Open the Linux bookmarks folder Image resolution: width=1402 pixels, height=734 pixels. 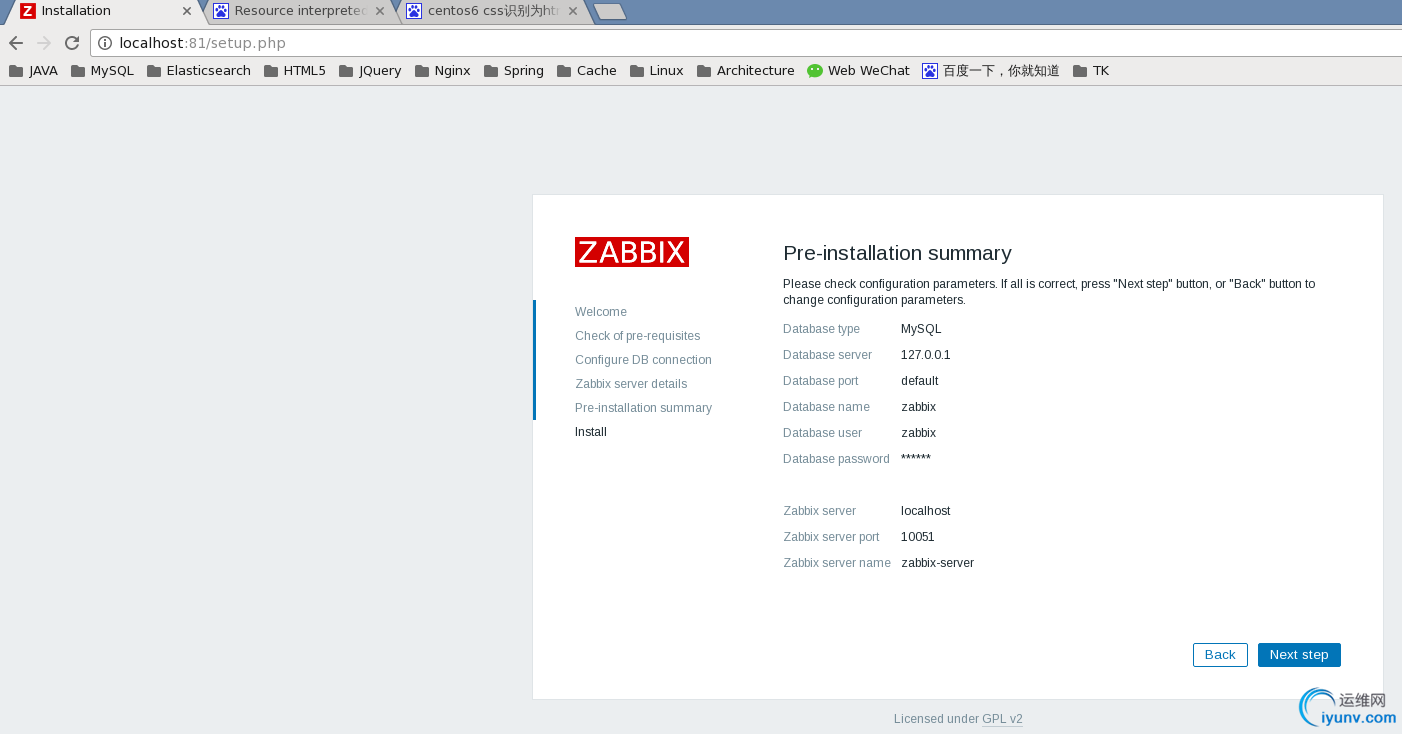click(x=657, y=71)
